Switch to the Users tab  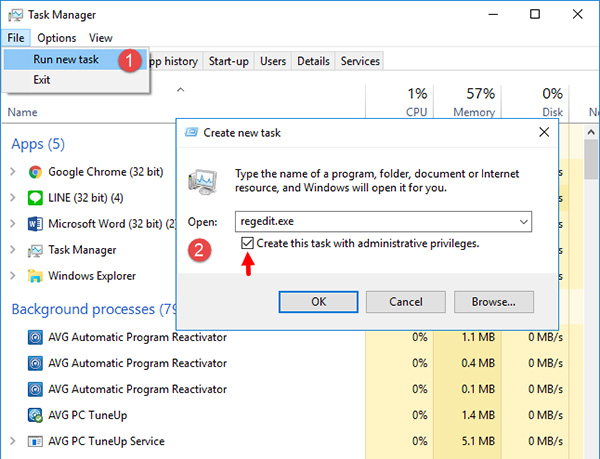[x=273, y=61]
